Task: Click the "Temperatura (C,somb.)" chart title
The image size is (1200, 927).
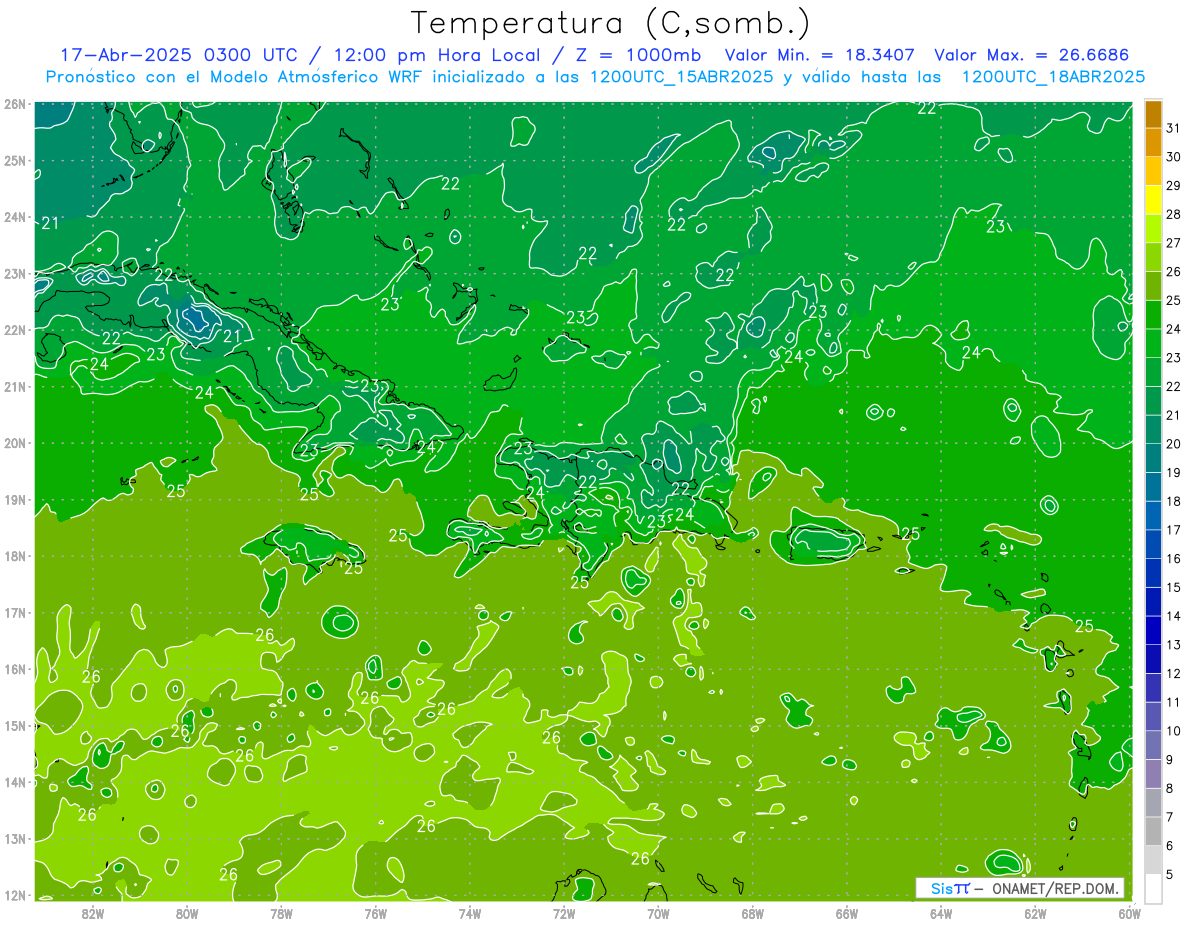Action: coord(611,23)
